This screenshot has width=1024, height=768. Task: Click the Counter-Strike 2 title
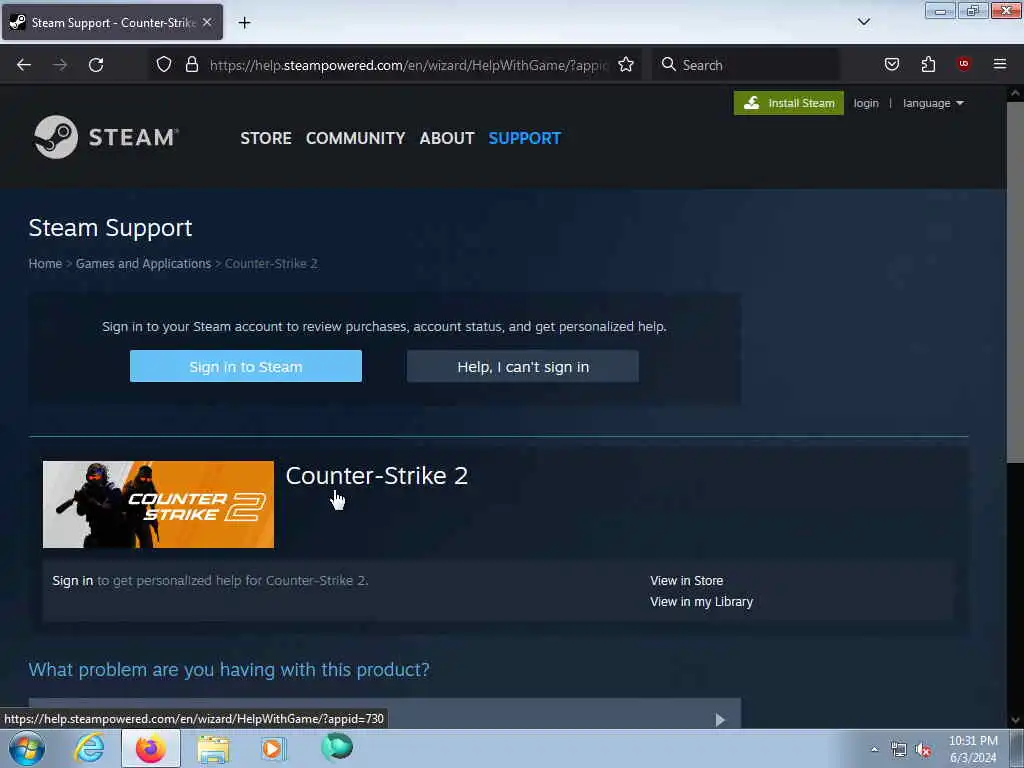pos(376,475)
